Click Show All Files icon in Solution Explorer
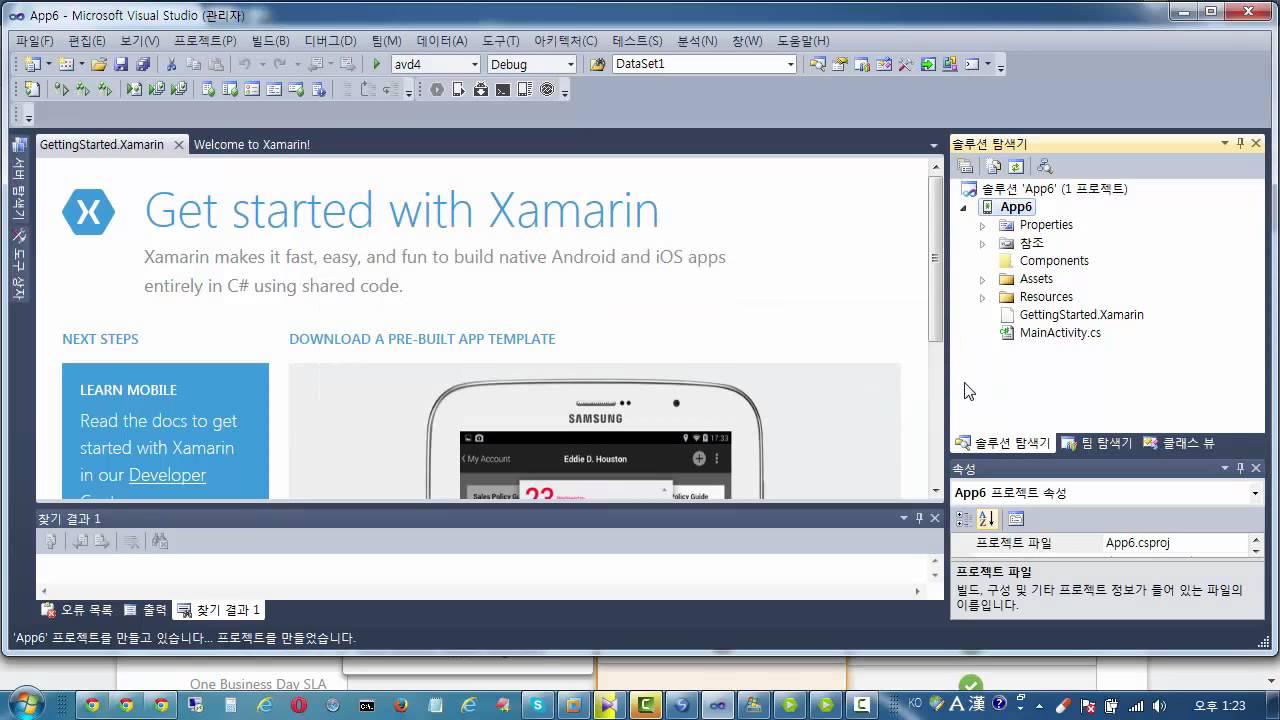The height and width of the screenshot is (720, 1280). pos(994,167)
